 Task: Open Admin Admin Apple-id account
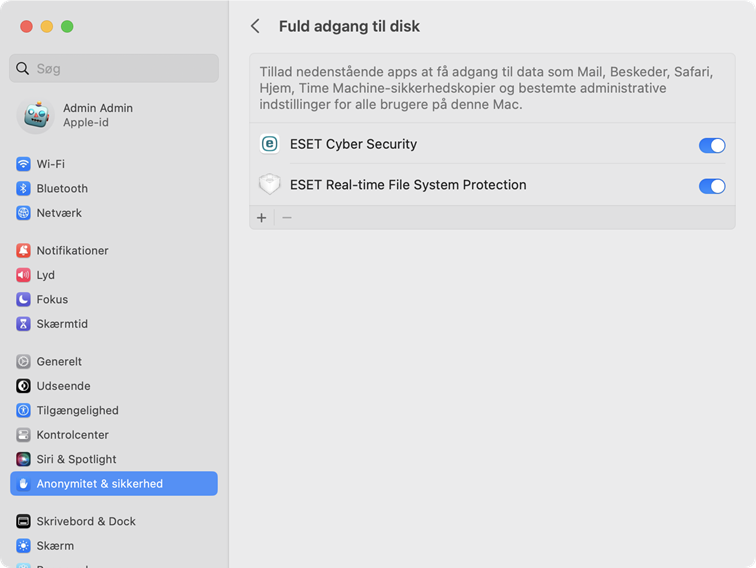(x=114, y=116)
